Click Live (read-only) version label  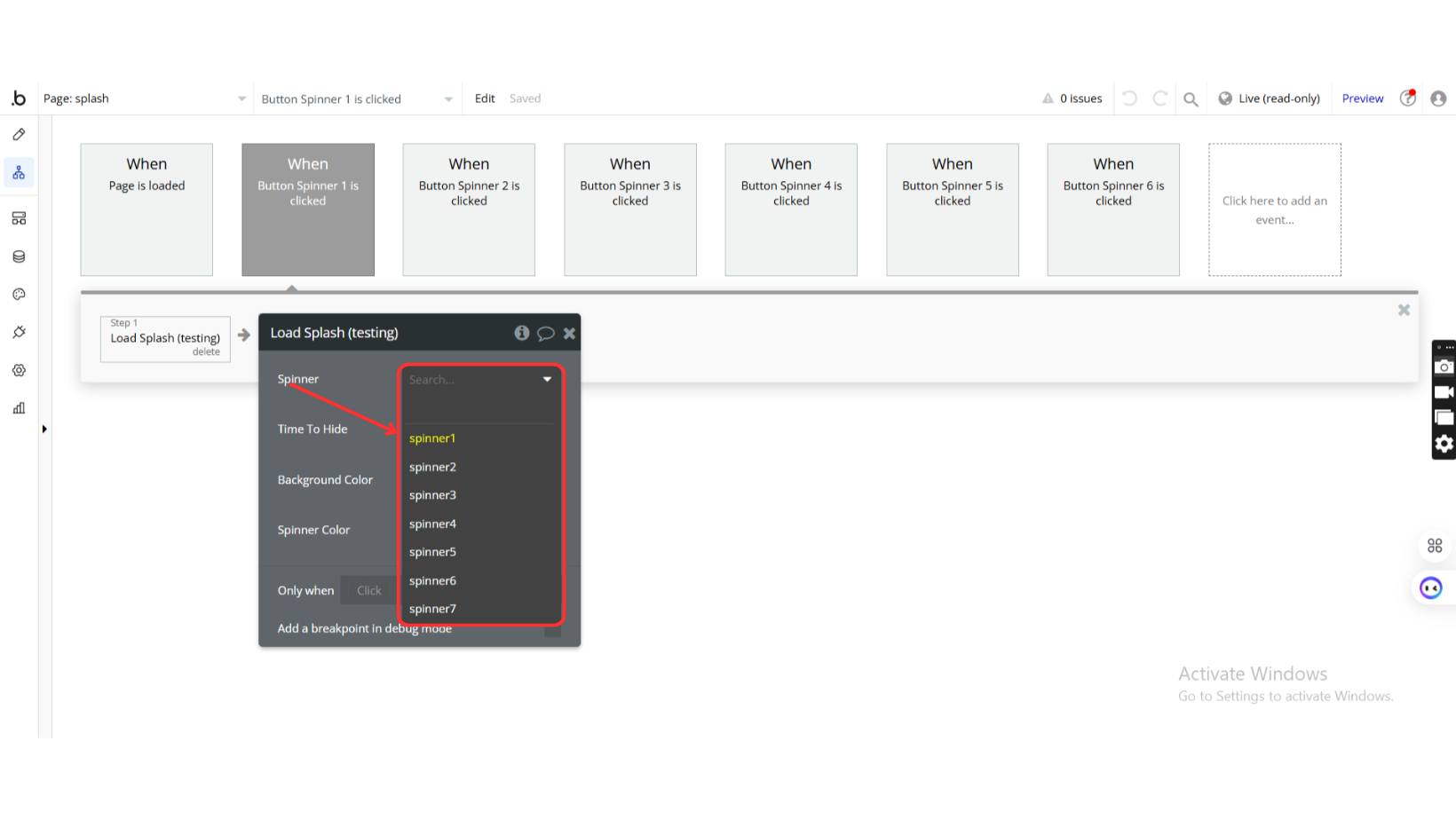pyautogui.click(x=1279, y=99)
